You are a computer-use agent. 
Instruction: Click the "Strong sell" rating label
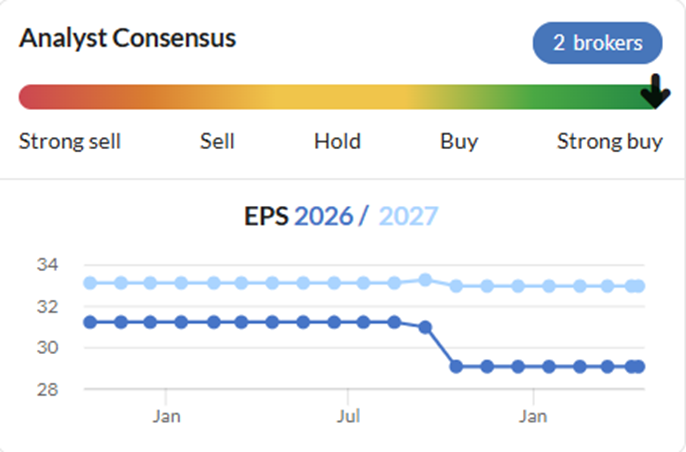click(70, 141)
